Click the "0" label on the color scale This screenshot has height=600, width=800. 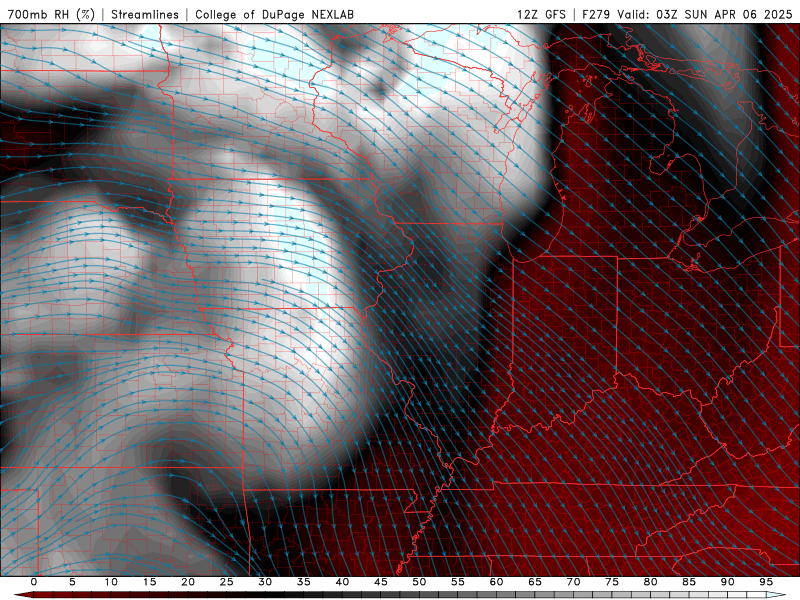click(x=34, y=582)
